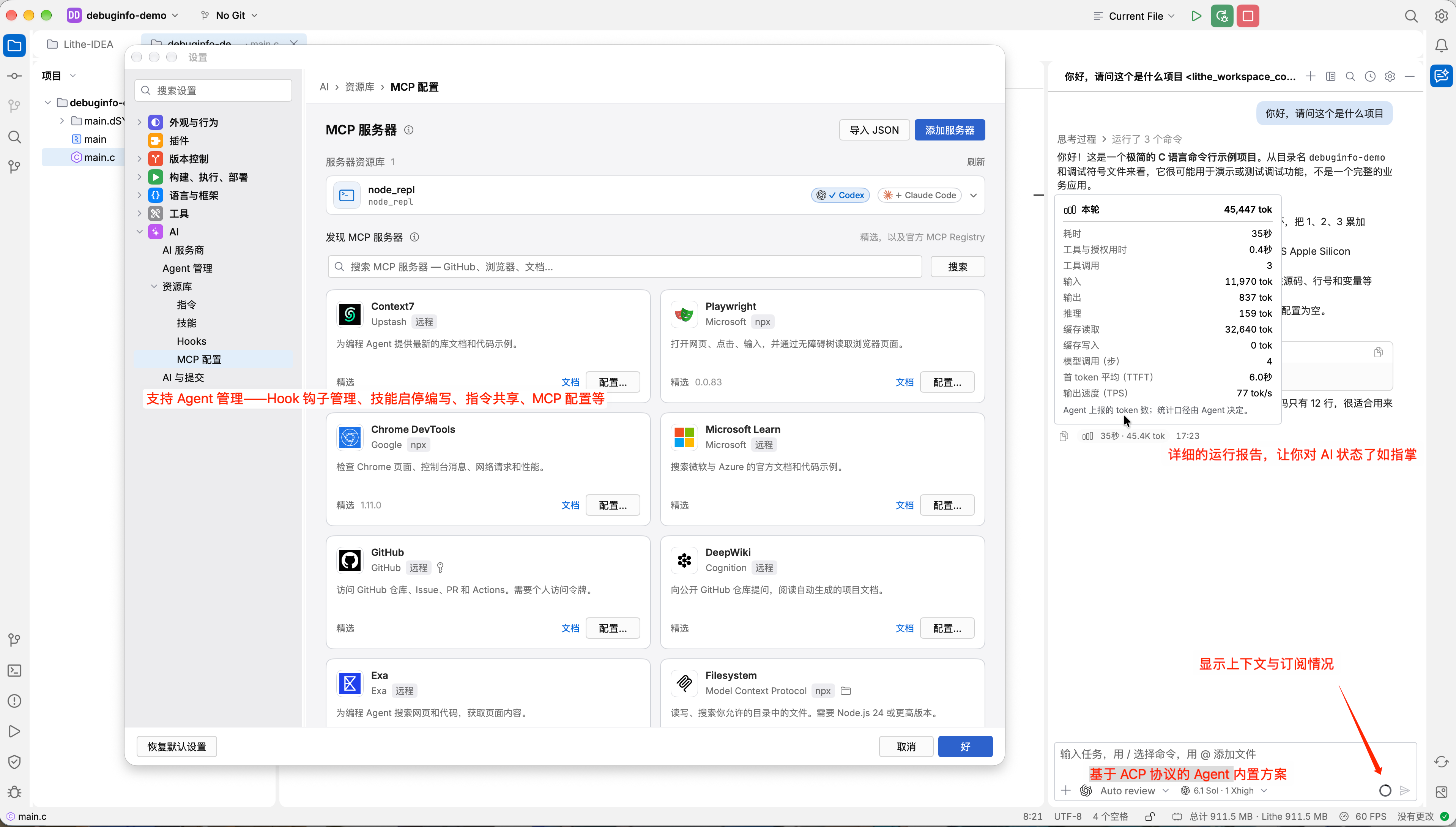Open chat history clock icon

(1370, 76)
